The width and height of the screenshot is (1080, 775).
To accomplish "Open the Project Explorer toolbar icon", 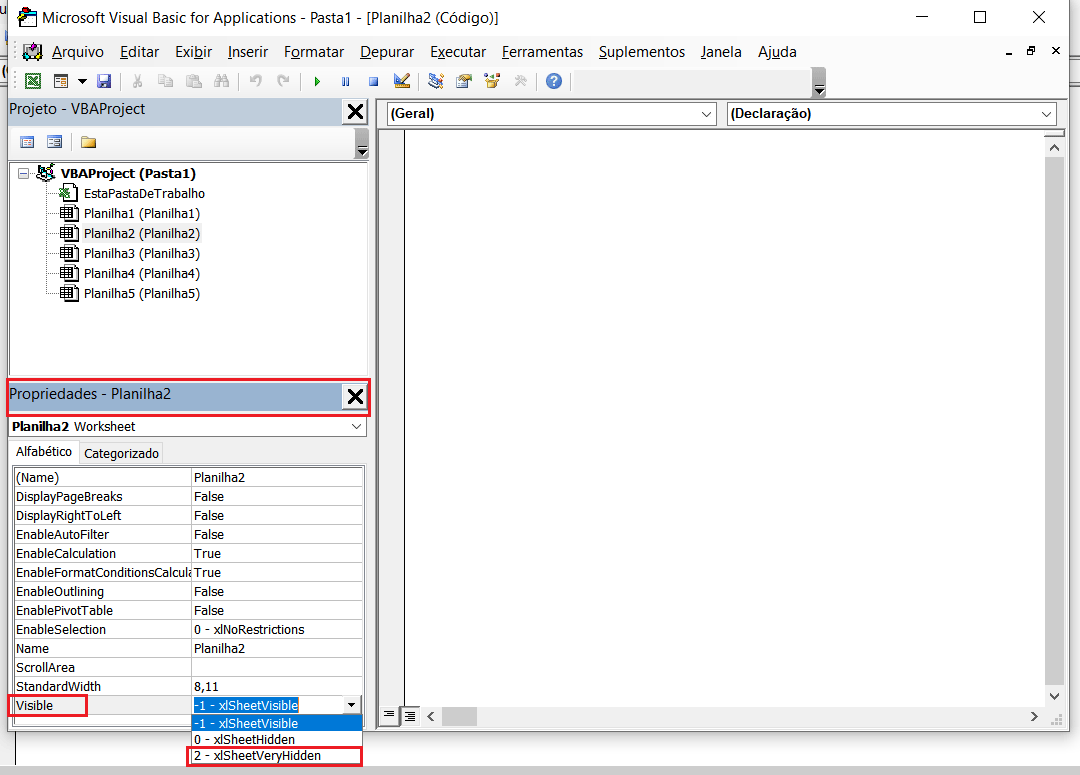I will pyautogui.click(x=436, y=81).
